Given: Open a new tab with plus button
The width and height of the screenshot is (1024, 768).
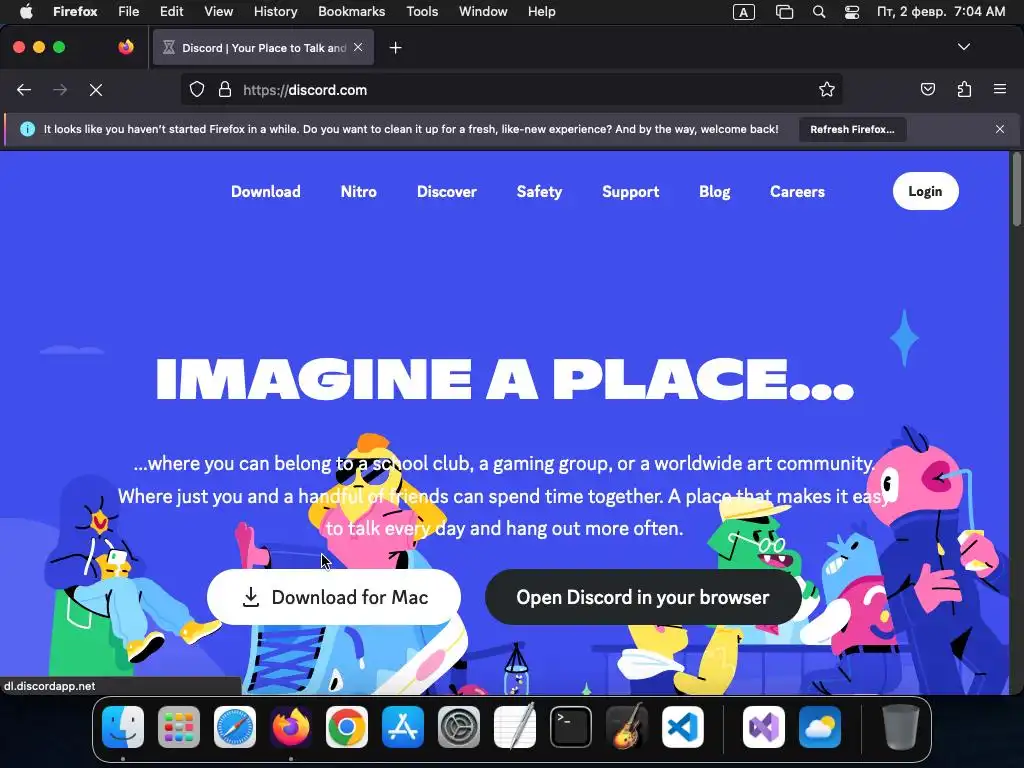Looking at the screenshot, I should pyautogui.click(x=395, y=48).
